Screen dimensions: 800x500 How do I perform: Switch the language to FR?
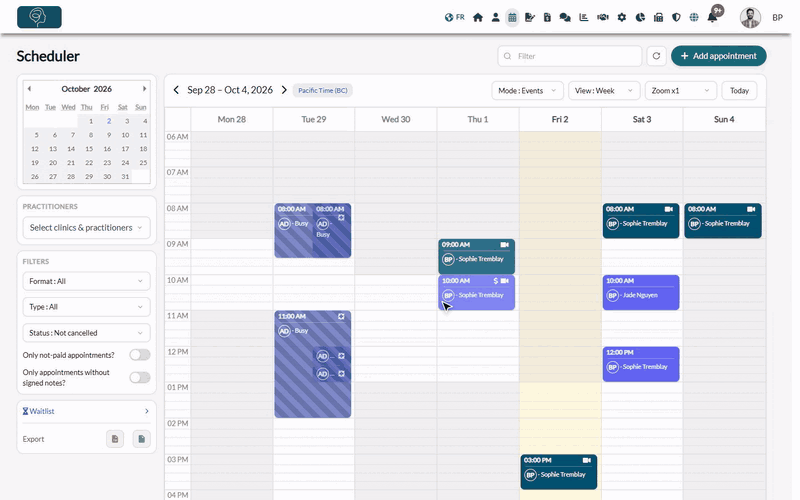[455, 17]
